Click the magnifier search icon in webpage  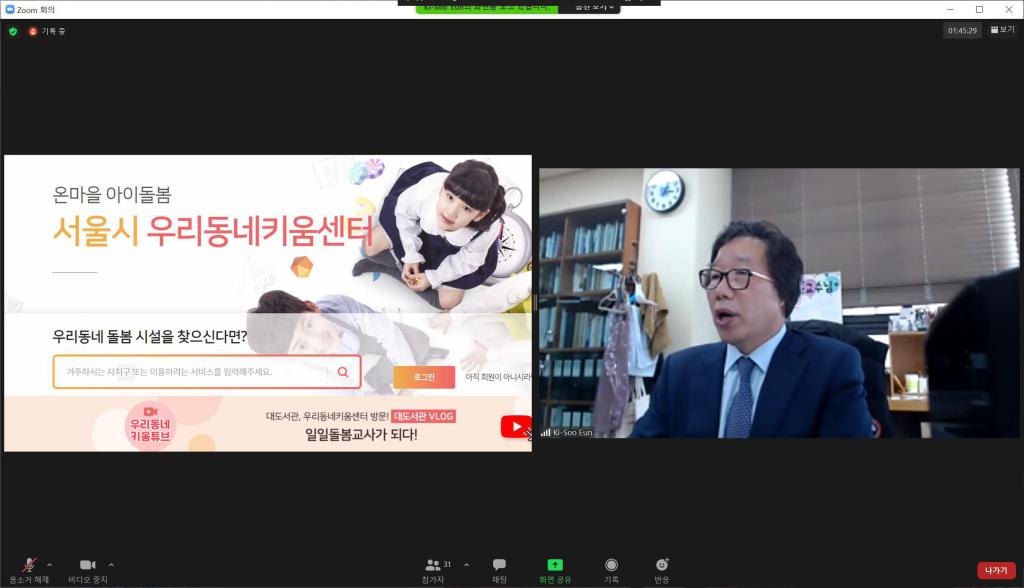point(343,372)
